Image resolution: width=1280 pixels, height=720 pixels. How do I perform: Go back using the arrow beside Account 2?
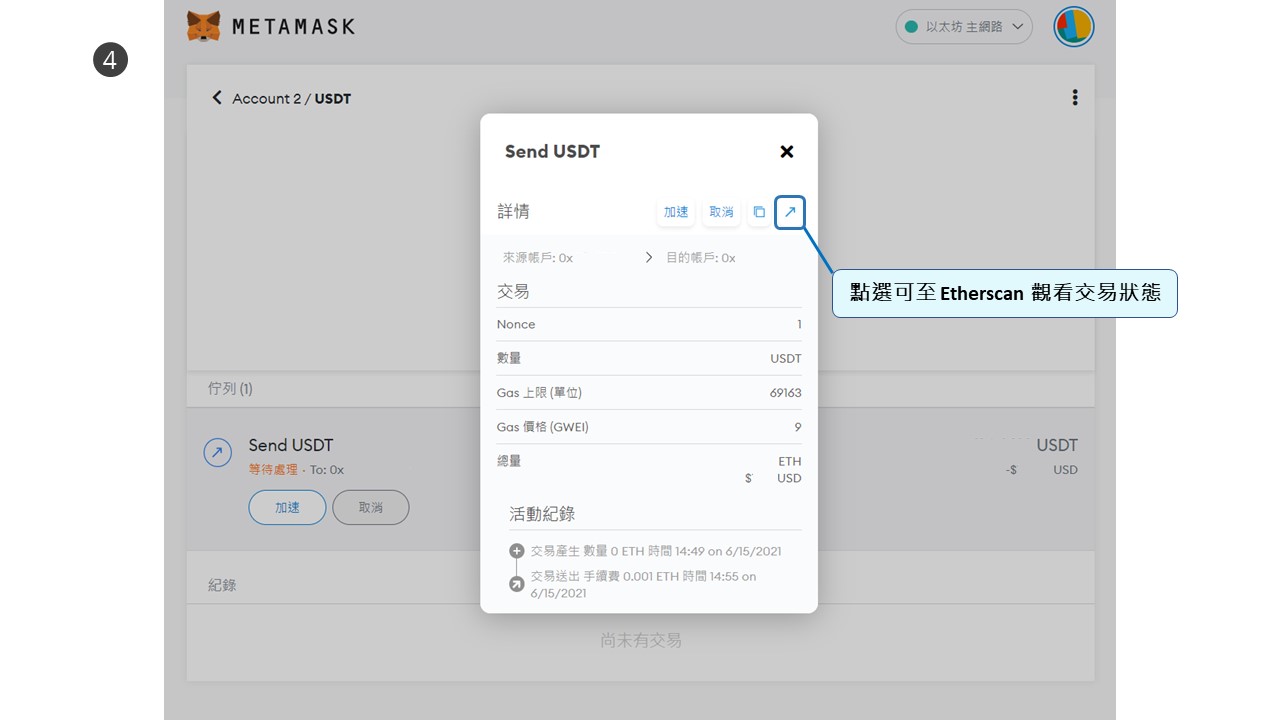click(x=216, y=97)
